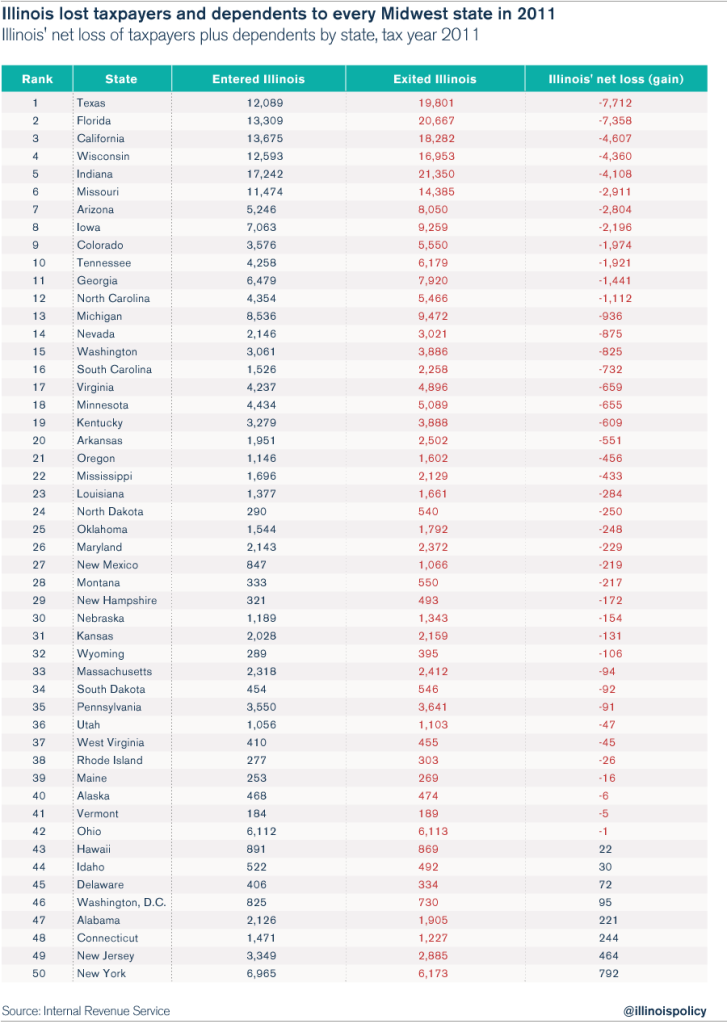
Task: Select Florida's exited value 20,667
Action: point(436,121)
